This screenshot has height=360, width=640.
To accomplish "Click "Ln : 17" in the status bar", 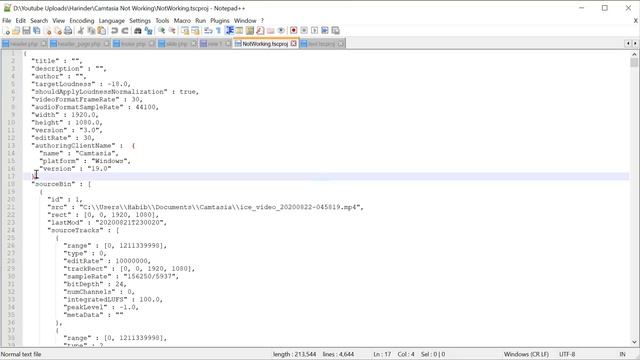I will point(382,354).
